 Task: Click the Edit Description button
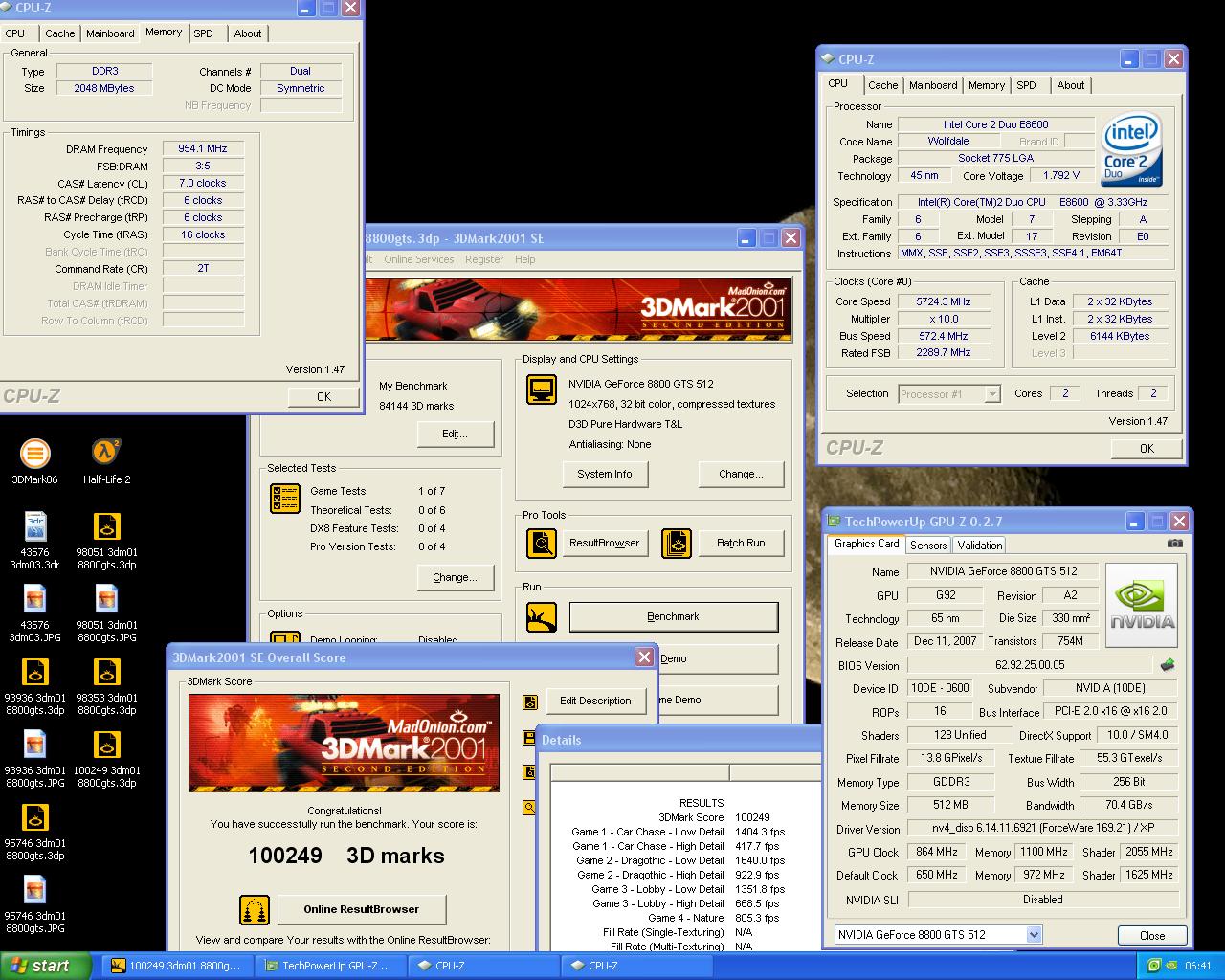[x=595, y=701]
